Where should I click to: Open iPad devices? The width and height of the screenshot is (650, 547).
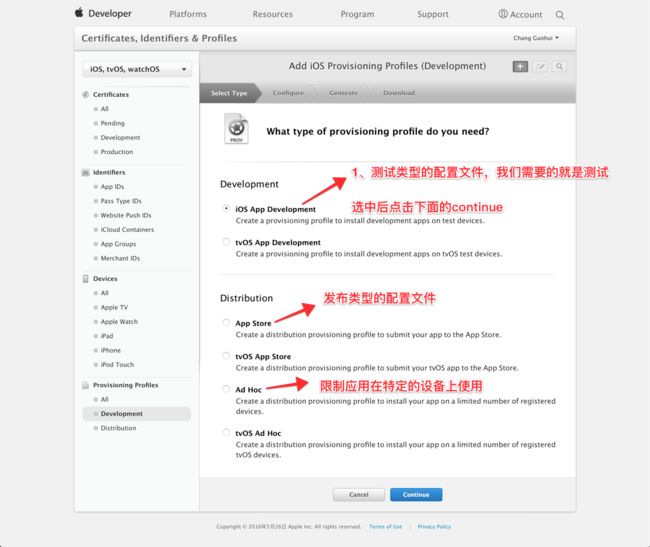tap(107, 336)
